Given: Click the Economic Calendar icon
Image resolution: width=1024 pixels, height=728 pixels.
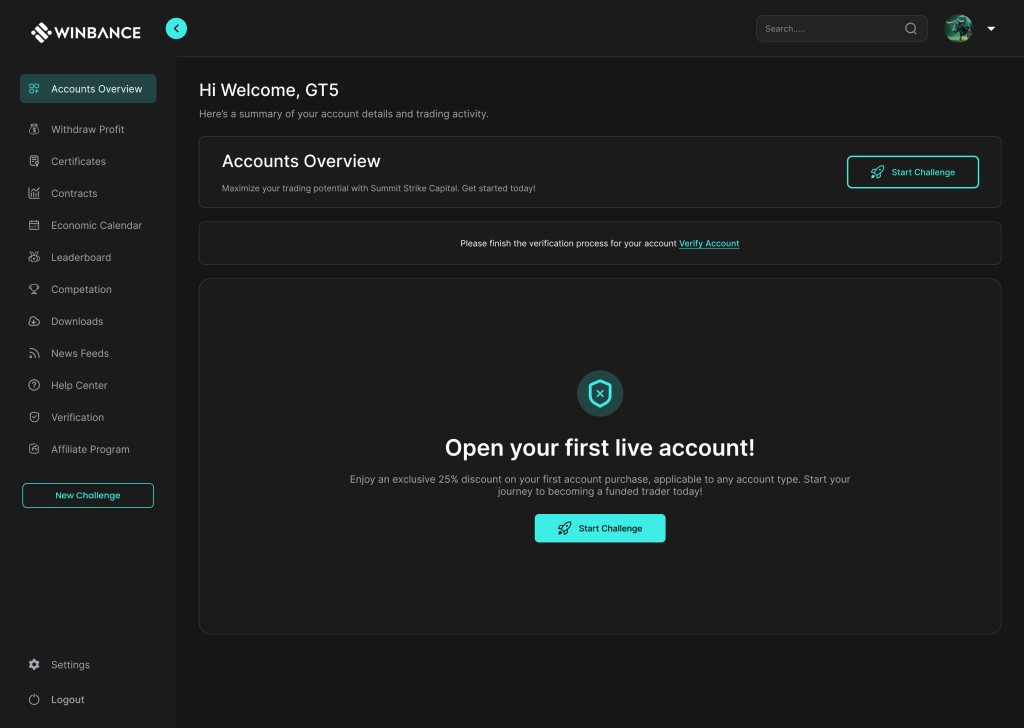Looking at the screenshot, I should point(34,225).
